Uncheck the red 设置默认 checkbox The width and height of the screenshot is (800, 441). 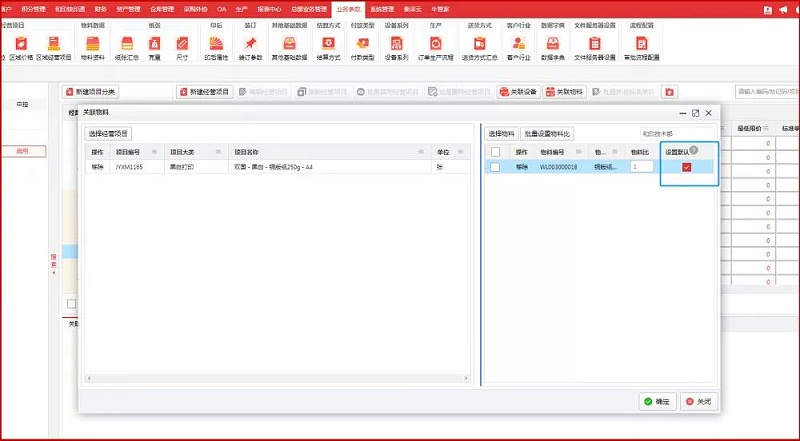tap(686, 167)
